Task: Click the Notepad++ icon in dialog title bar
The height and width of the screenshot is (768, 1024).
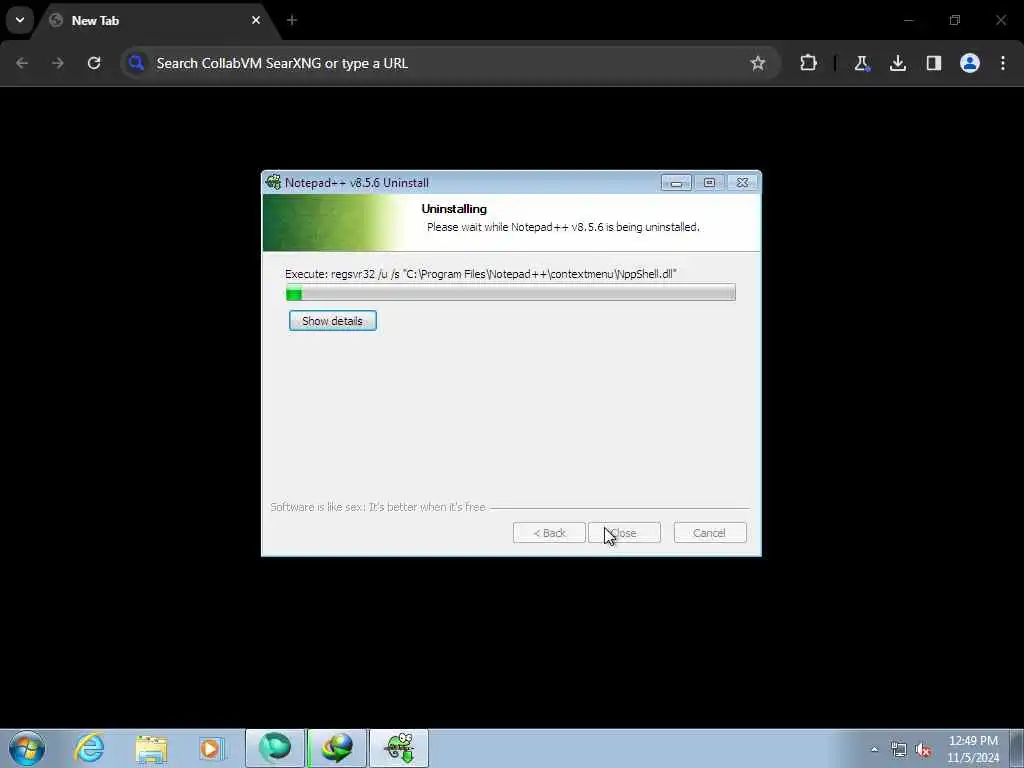Action: (x=274, y=182)
